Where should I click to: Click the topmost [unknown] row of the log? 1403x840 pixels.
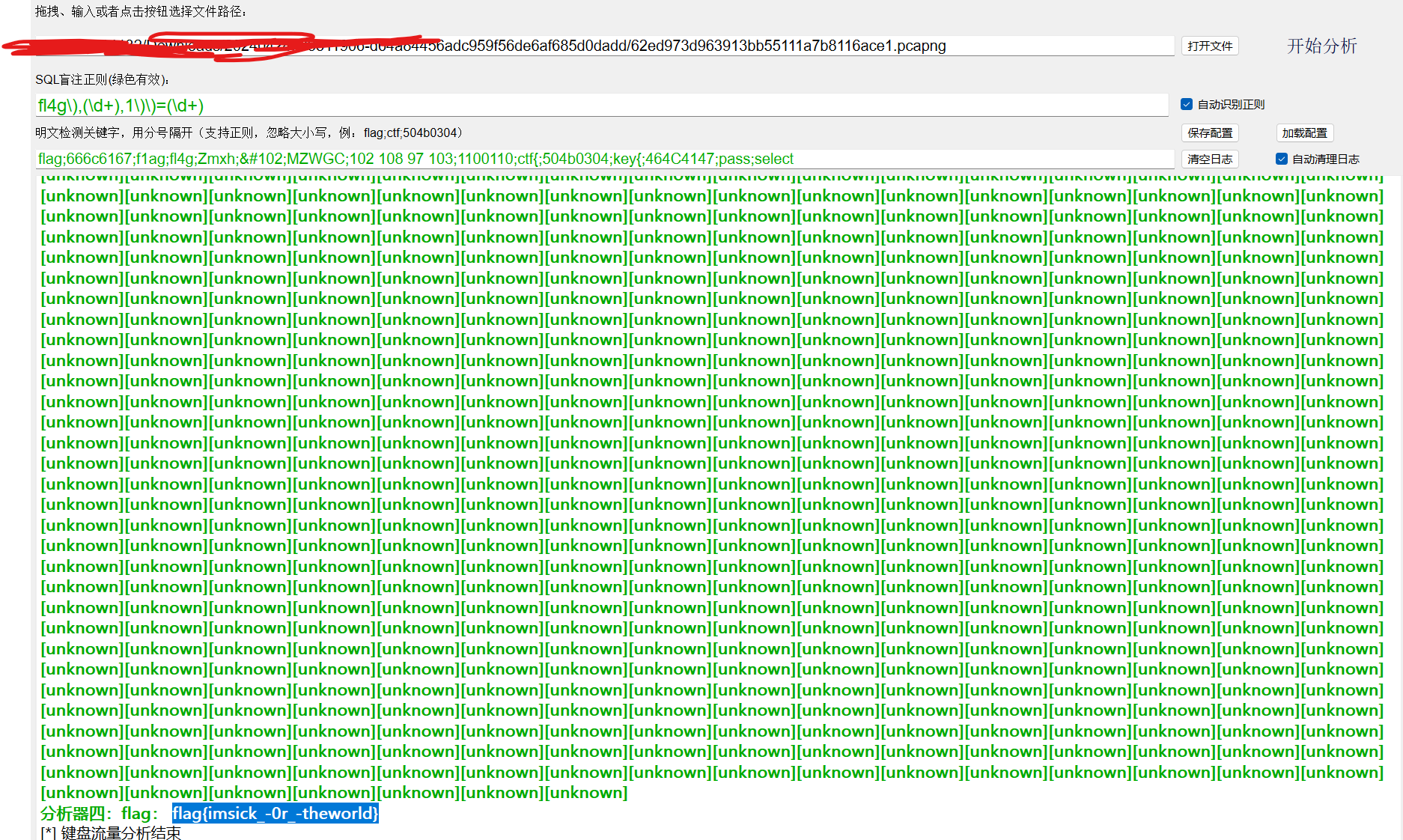(711, 180)
